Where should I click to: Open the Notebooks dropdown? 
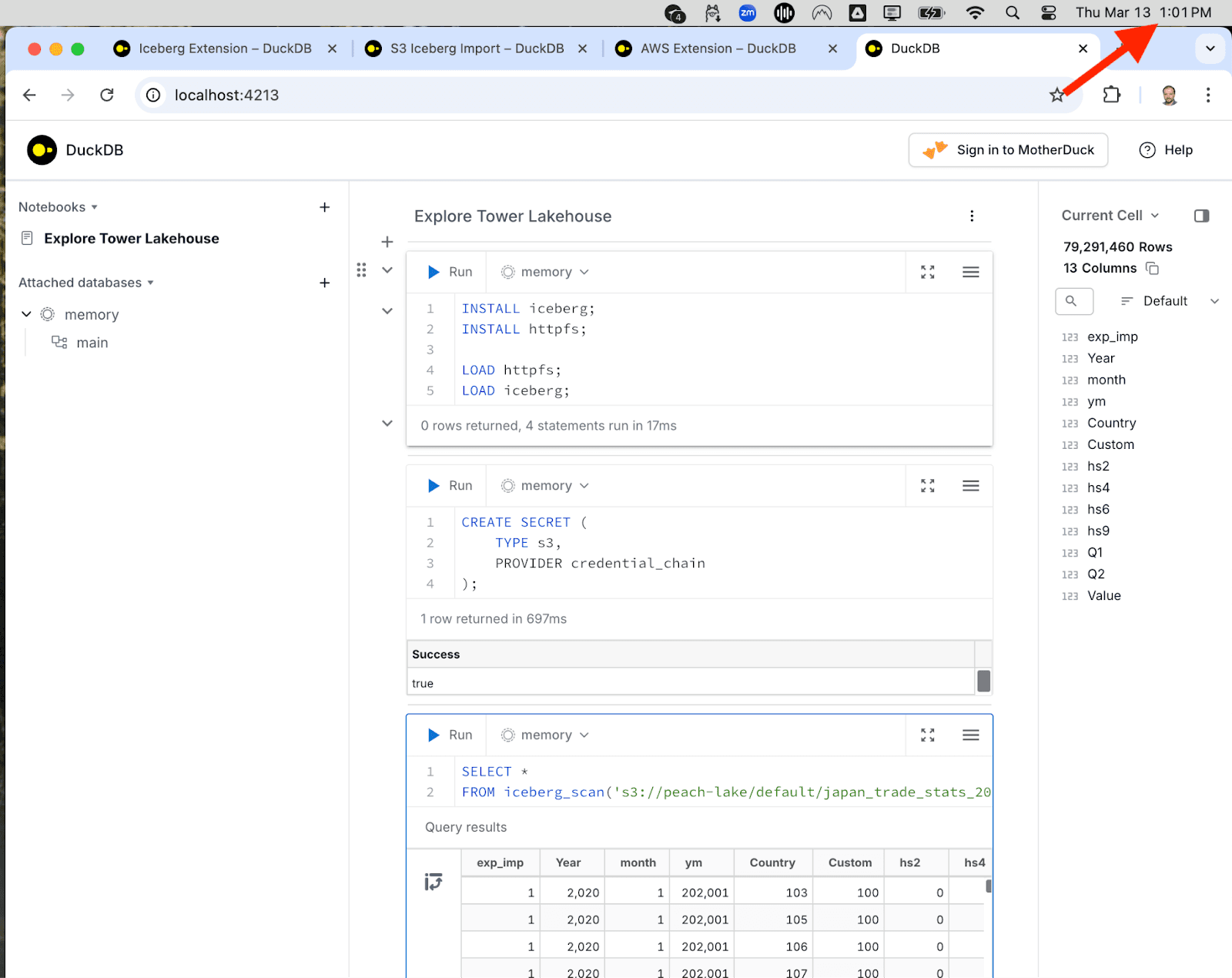[59, 207]
